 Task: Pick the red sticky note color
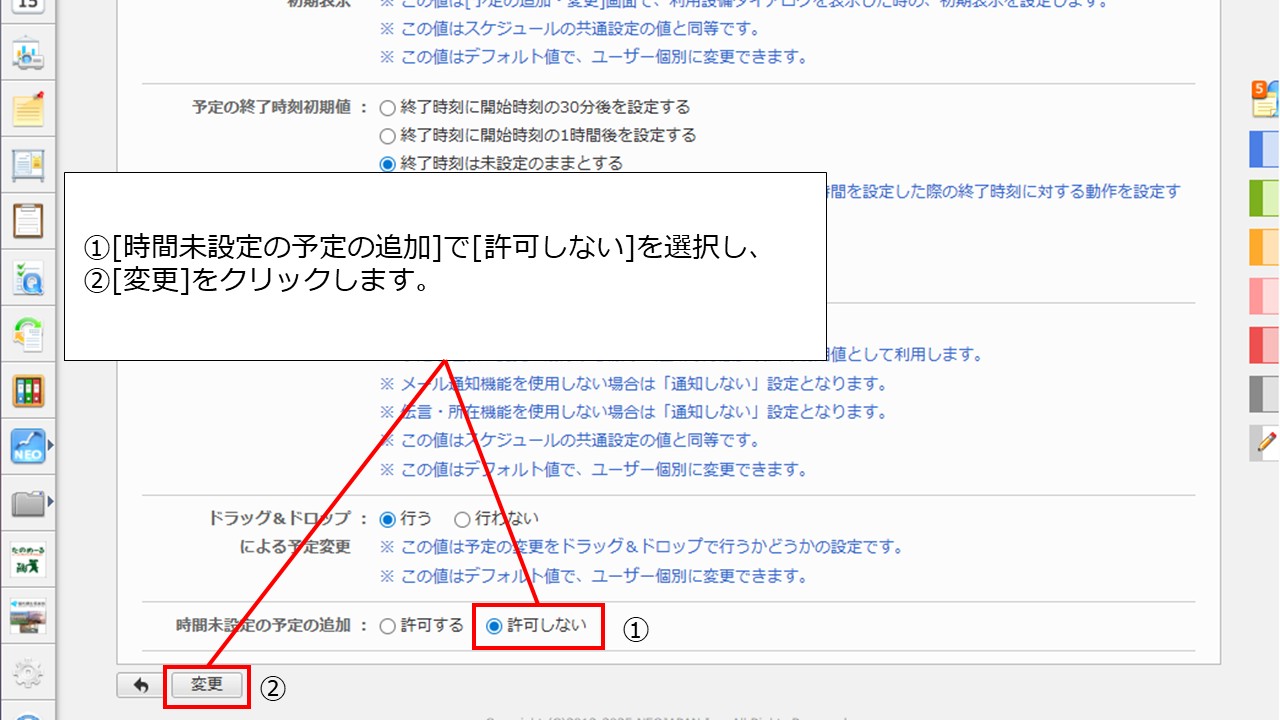tap(1264, 345)
